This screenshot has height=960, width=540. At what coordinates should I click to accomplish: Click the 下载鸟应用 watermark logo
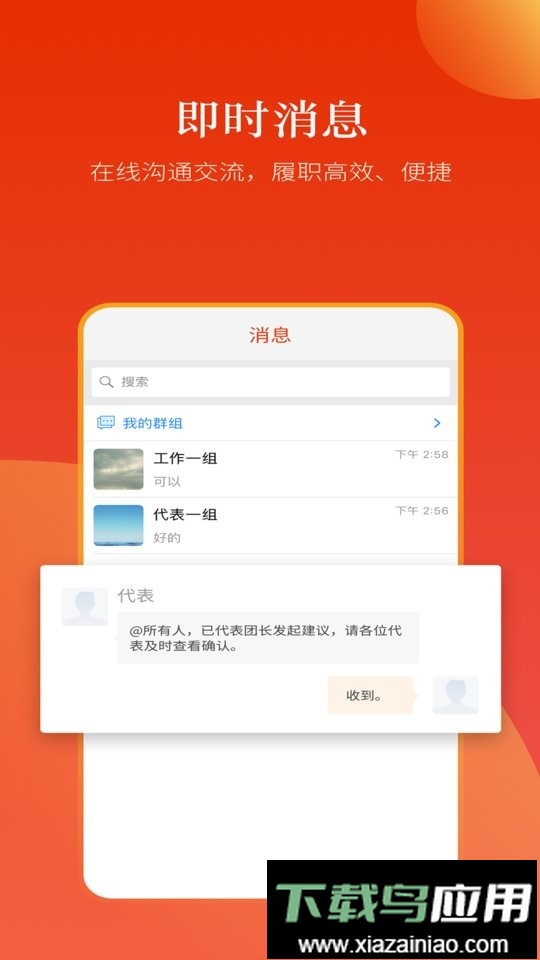click(x=403, y=903)
